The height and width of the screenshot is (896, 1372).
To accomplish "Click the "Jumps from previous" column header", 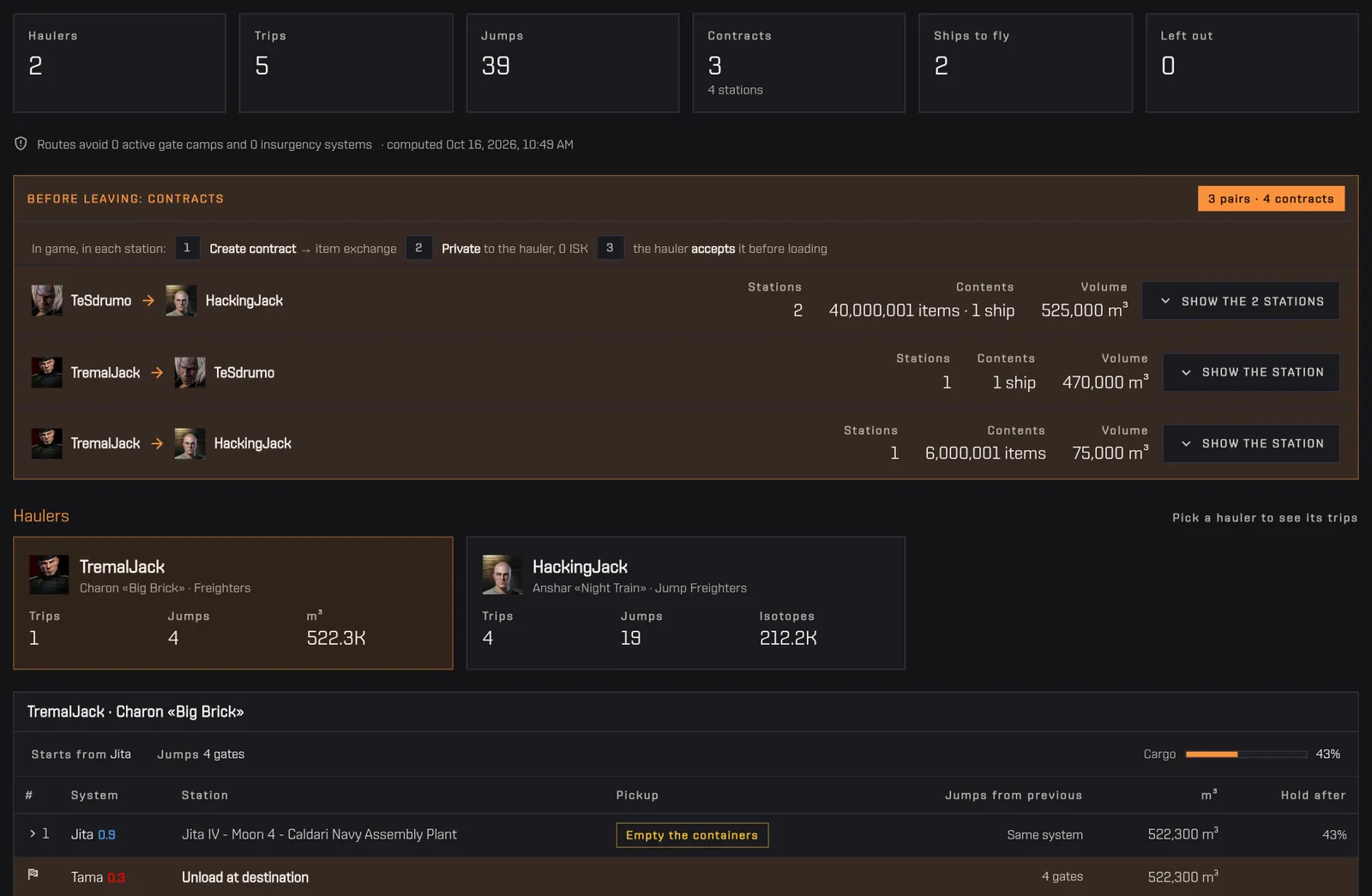I will click(1014, 796).
